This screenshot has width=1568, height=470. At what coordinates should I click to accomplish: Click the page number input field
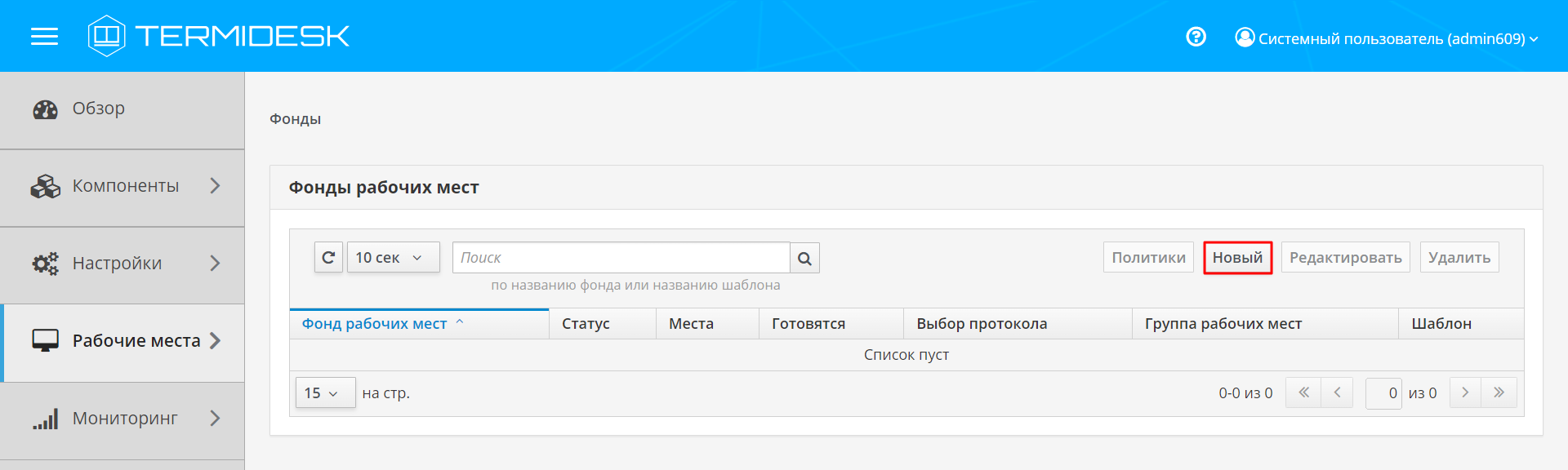coord(1383,392)
